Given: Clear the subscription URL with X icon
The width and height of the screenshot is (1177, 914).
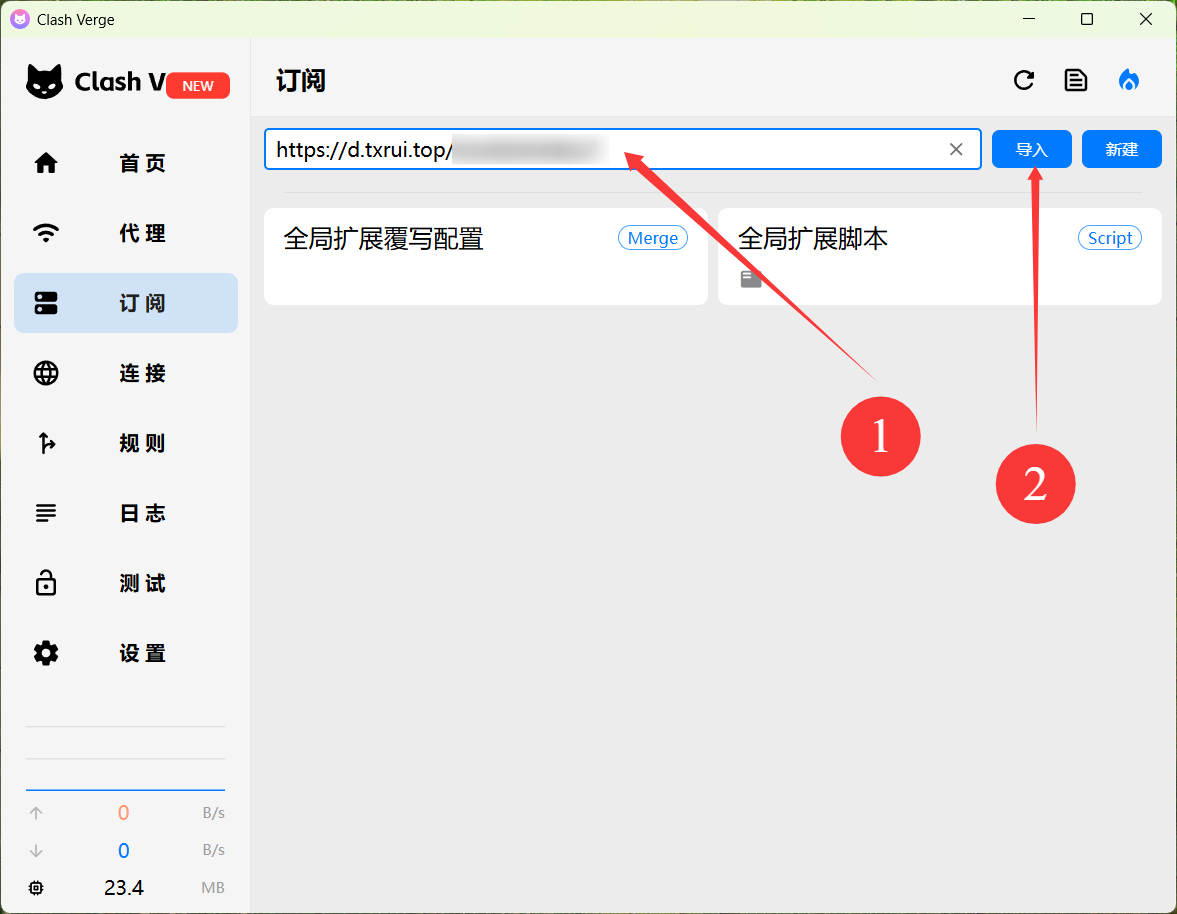Looking at the screenshot, I should pyautogui.click(x=956, y=149).
